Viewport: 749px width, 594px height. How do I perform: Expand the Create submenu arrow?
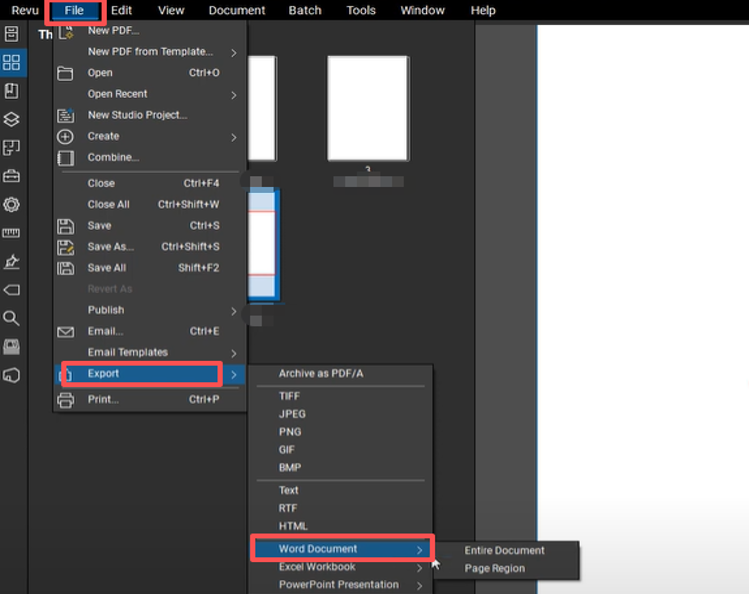(234, 138)
